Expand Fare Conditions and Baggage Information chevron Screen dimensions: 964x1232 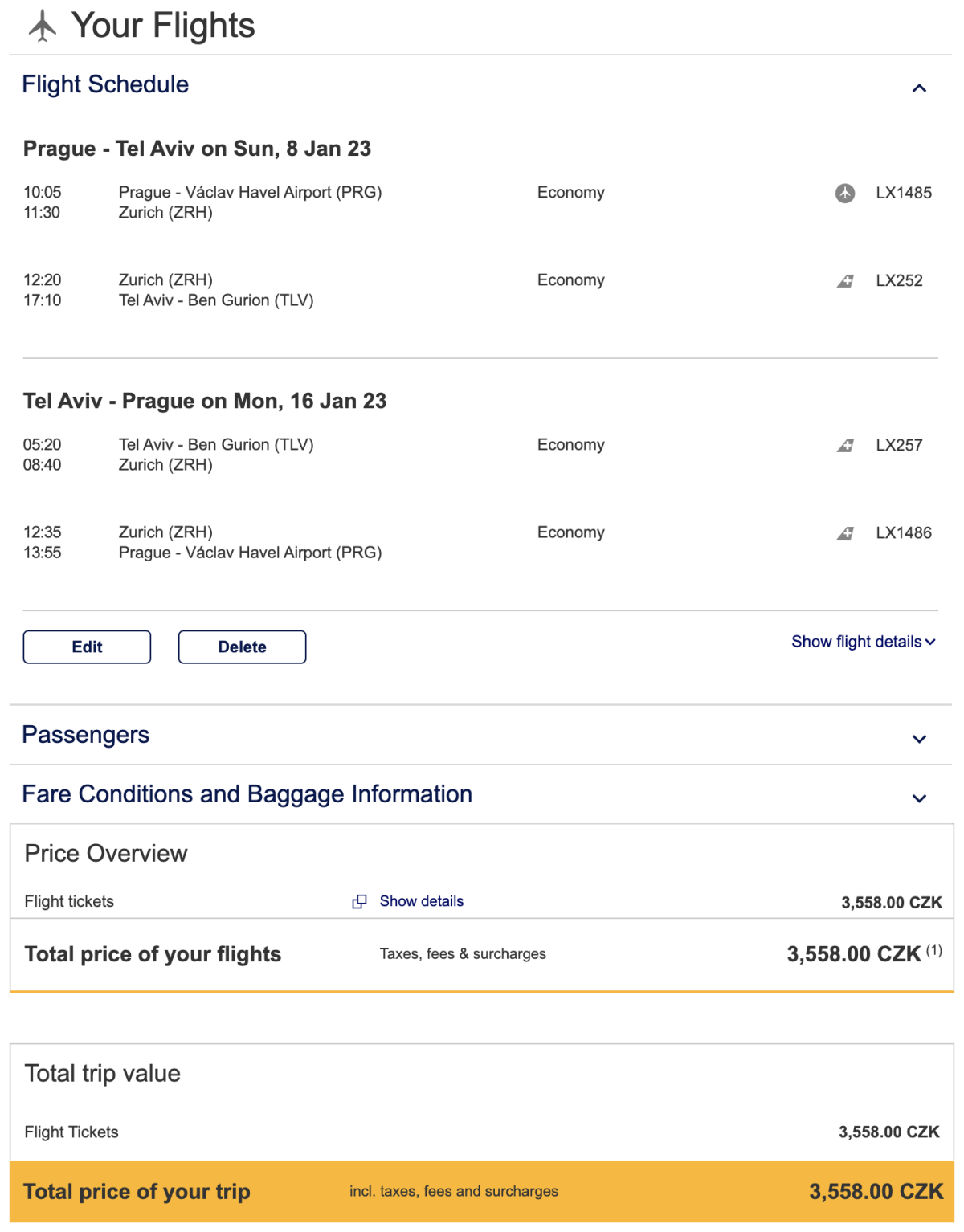(920, 798)
